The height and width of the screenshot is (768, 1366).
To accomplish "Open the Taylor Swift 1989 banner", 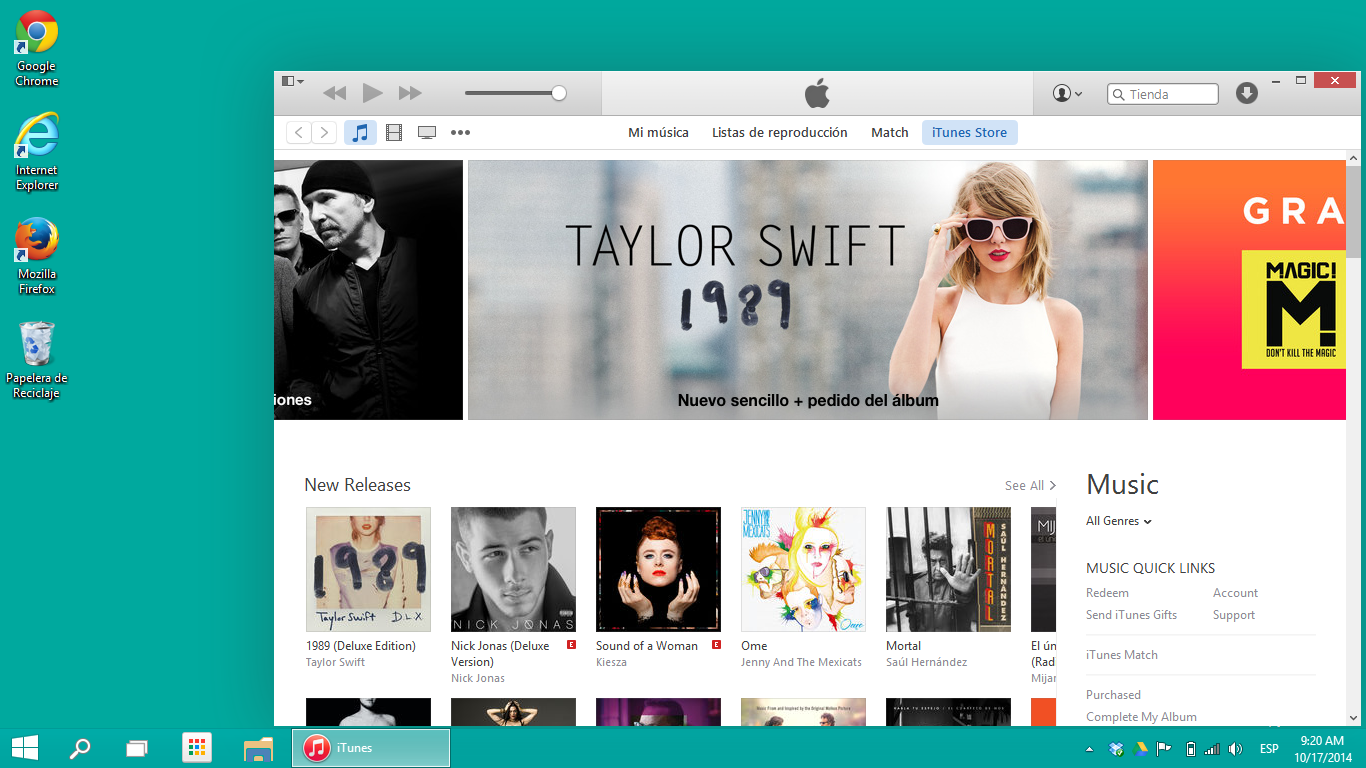I will point(808,290).
